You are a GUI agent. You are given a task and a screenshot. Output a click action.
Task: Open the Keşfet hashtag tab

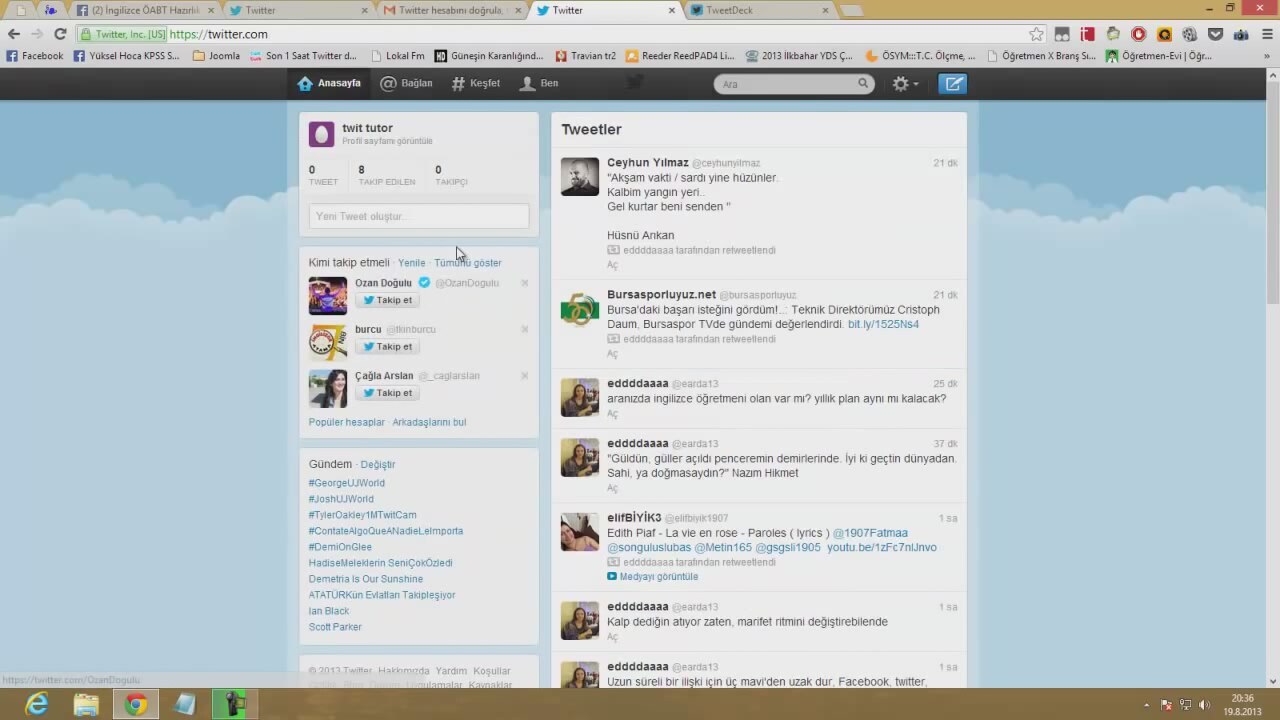(x=475, y=84)
